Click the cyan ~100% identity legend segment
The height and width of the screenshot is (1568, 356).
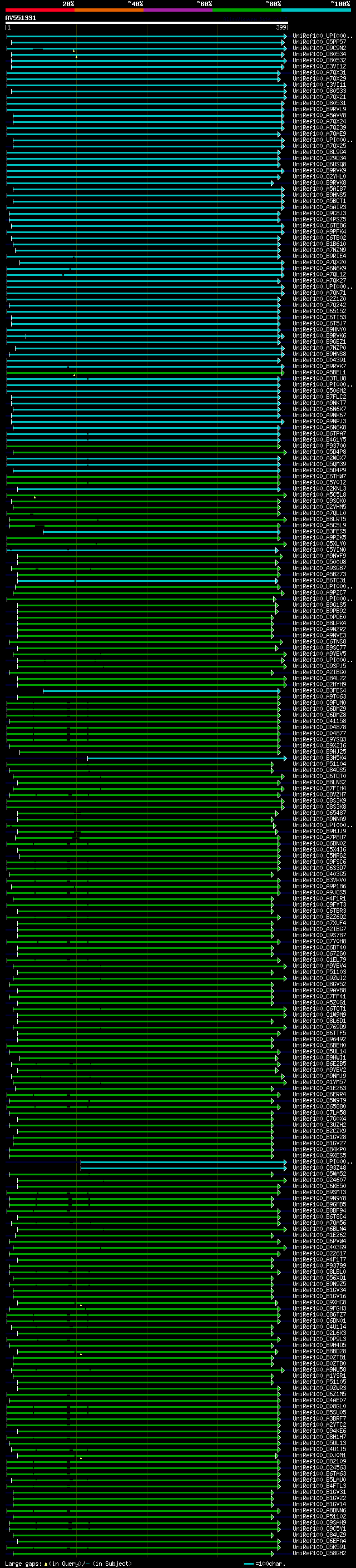tap(317, 10)
